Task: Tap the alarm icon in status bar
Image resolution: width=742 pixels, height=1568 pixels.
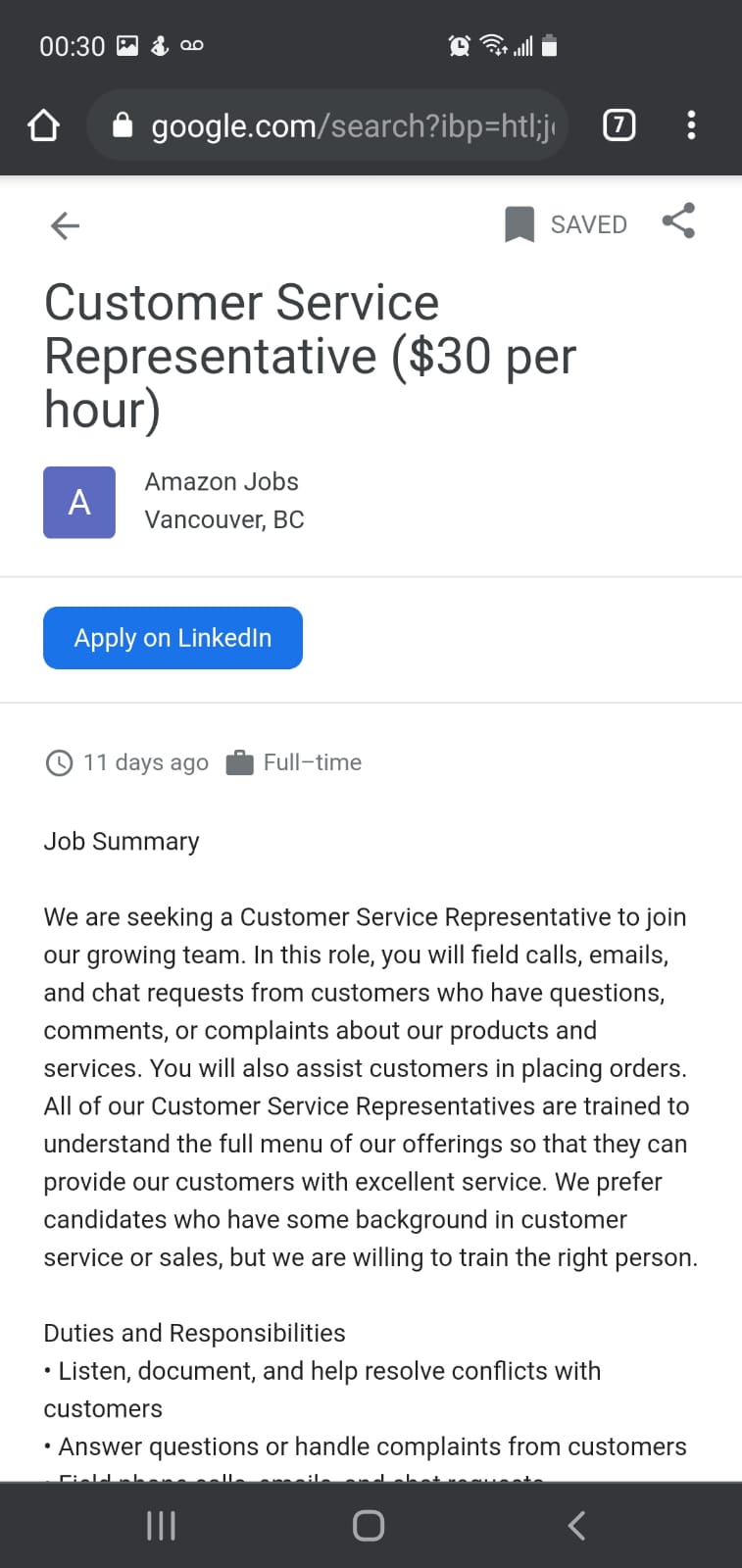Action: pyautogui.click(x=459, y=45)
